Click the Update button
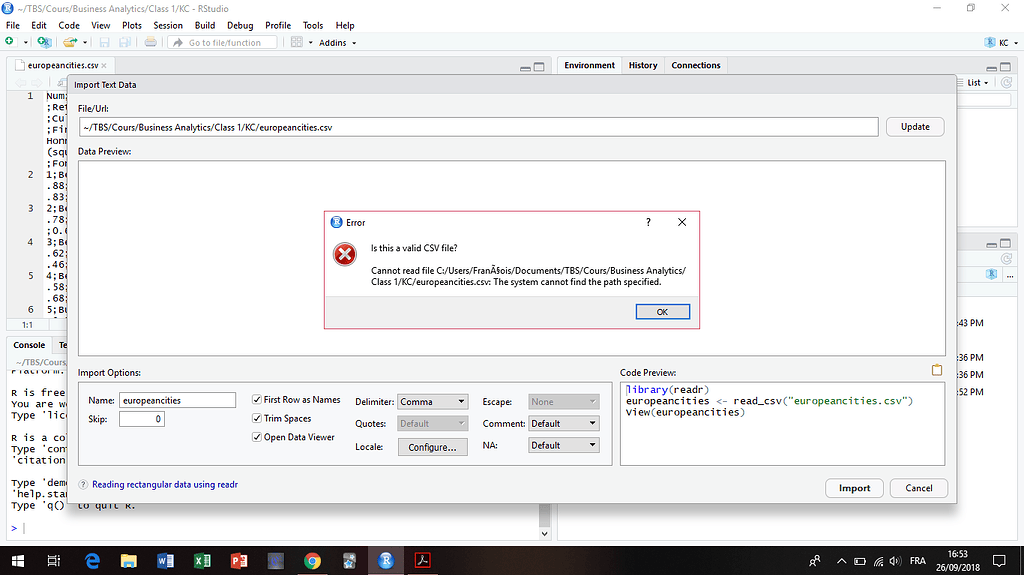Viewport: 1024px width, 575px height. tap(915, 127)
